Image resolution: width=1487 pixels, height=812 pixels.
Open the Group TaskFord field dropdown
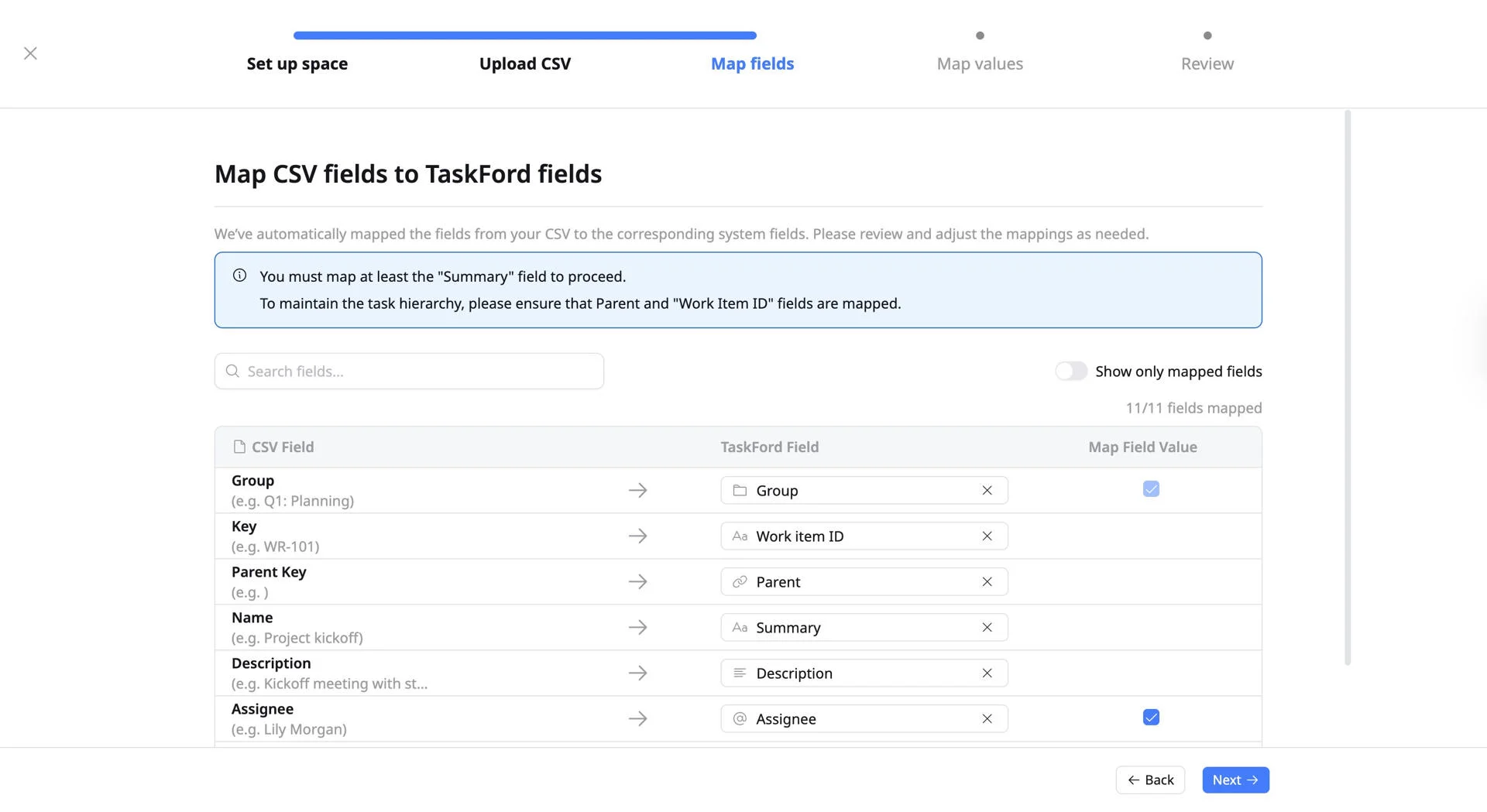pos(864,491)
